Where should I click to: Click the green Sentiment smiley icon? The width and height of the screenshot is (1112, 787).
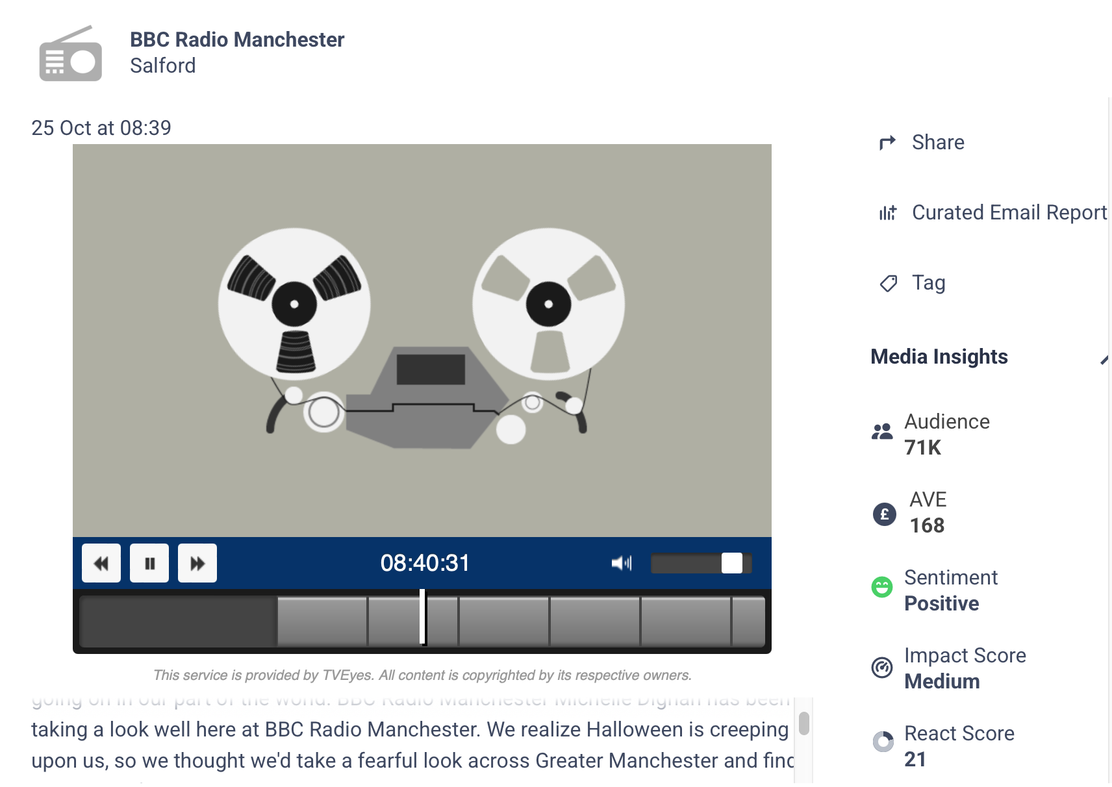tap(882, 587)
